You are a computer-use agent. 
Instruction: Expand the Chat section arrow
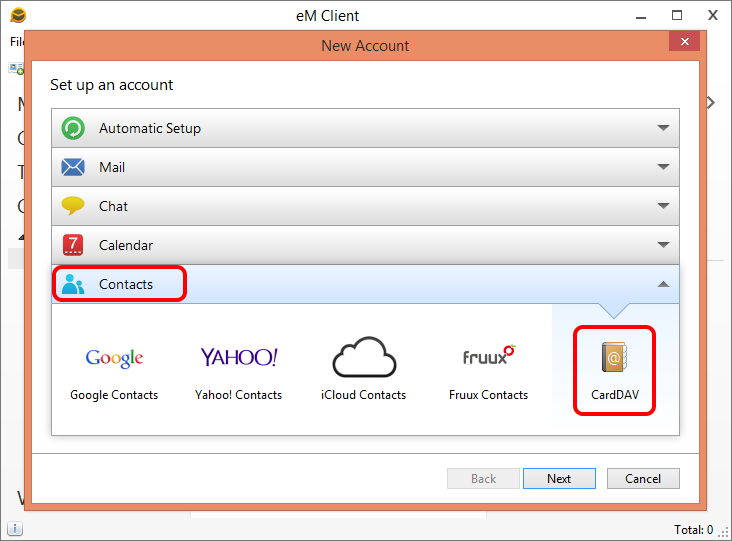[x=663, y=205]
